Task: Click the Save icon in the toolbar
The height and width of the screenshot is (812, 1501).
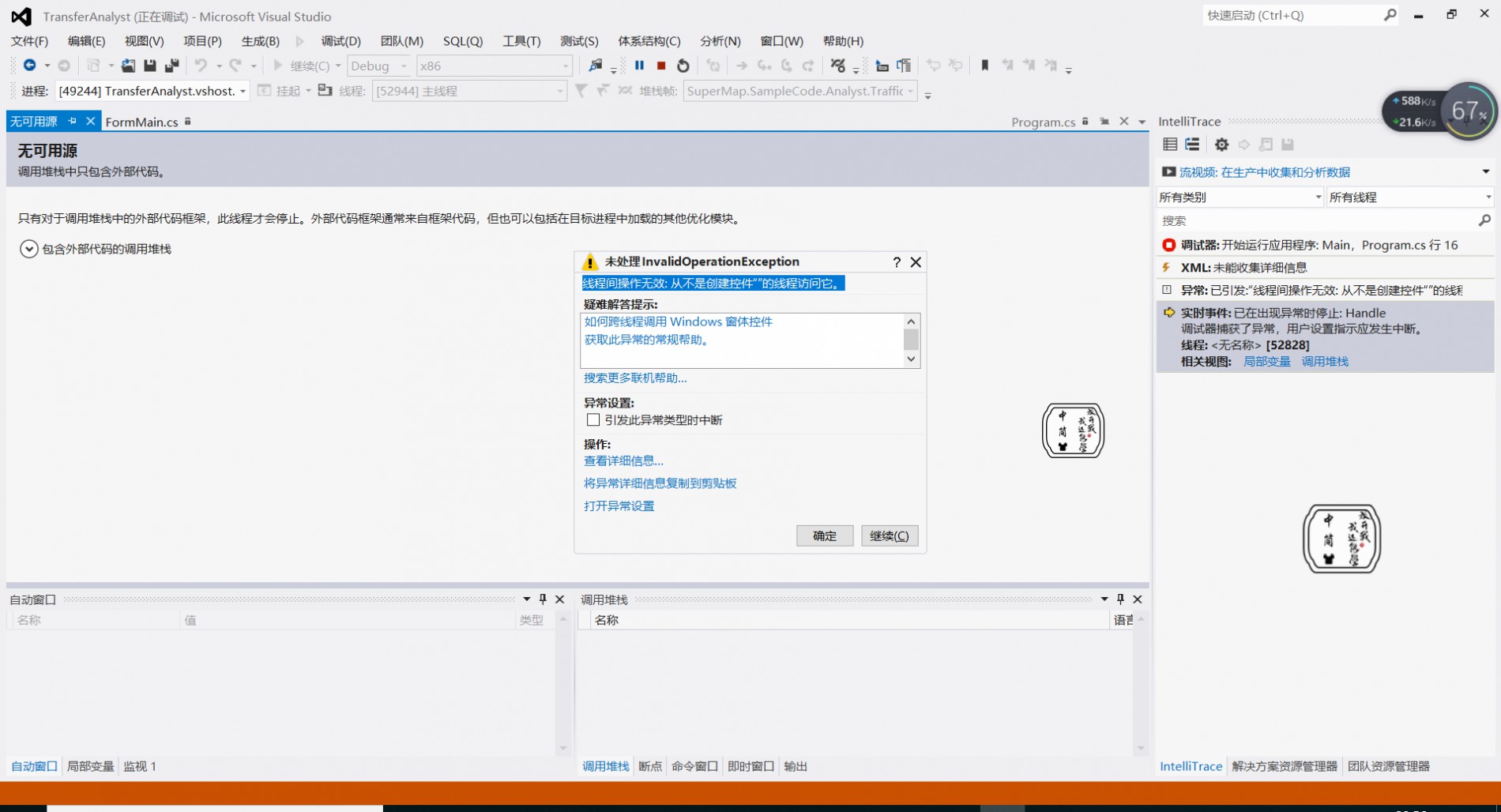Action: tap(149, 66)
